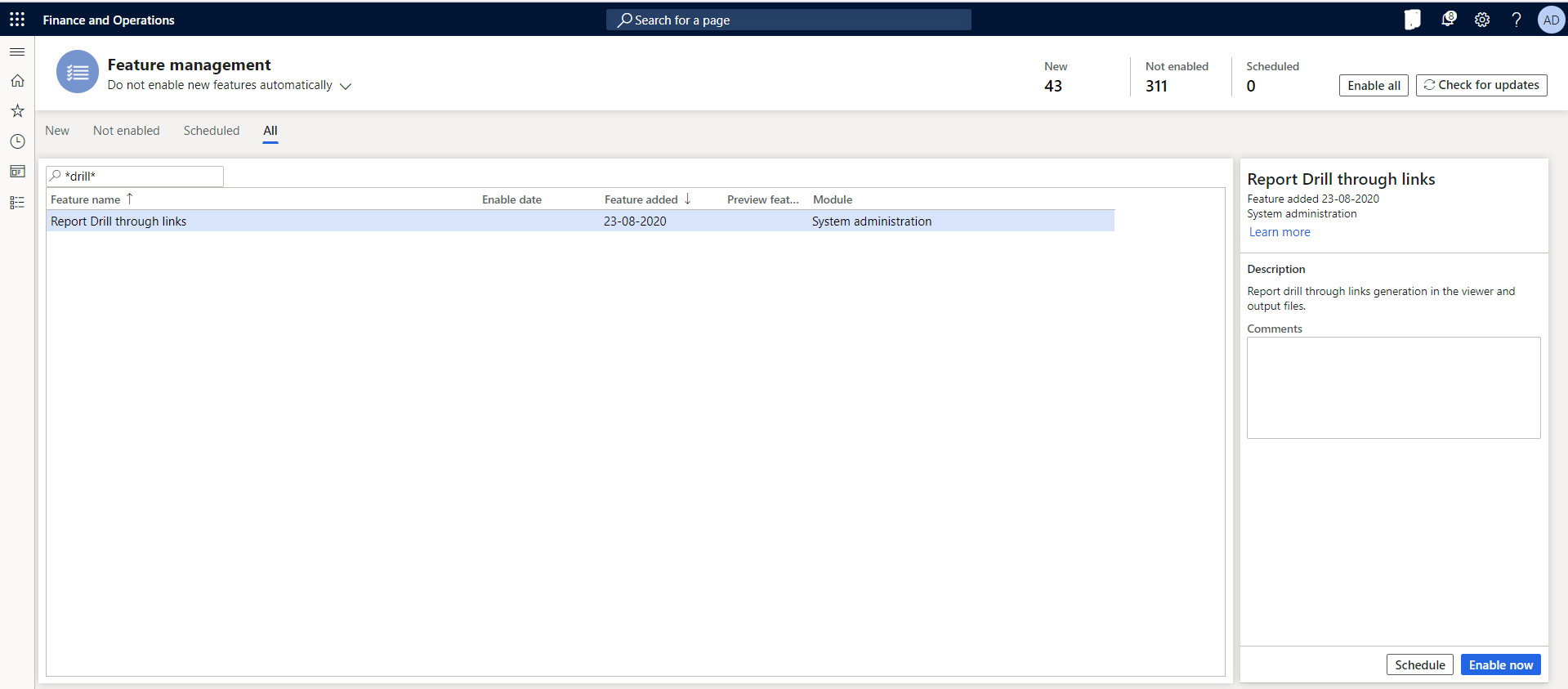Click inside the Comments text box
Viewport: 1568px width, 689px height.
1394,387
